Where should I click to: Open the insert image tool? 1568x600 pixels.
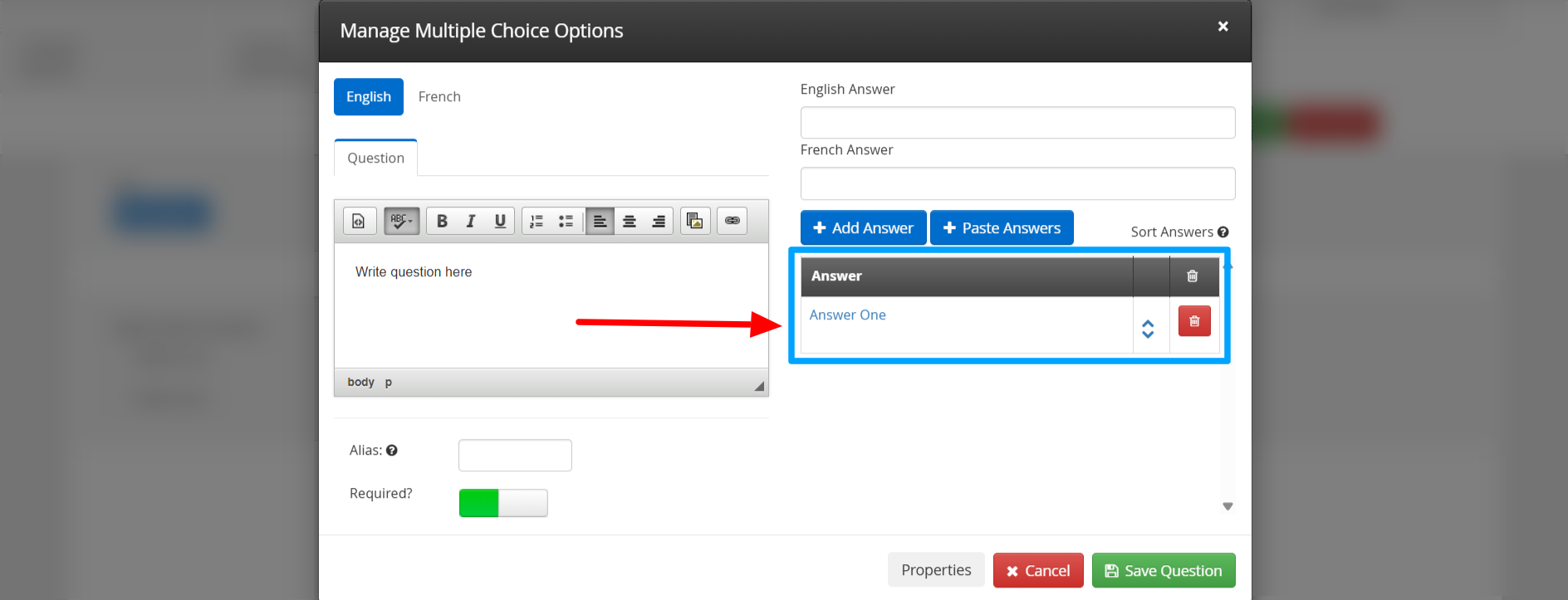695,221
